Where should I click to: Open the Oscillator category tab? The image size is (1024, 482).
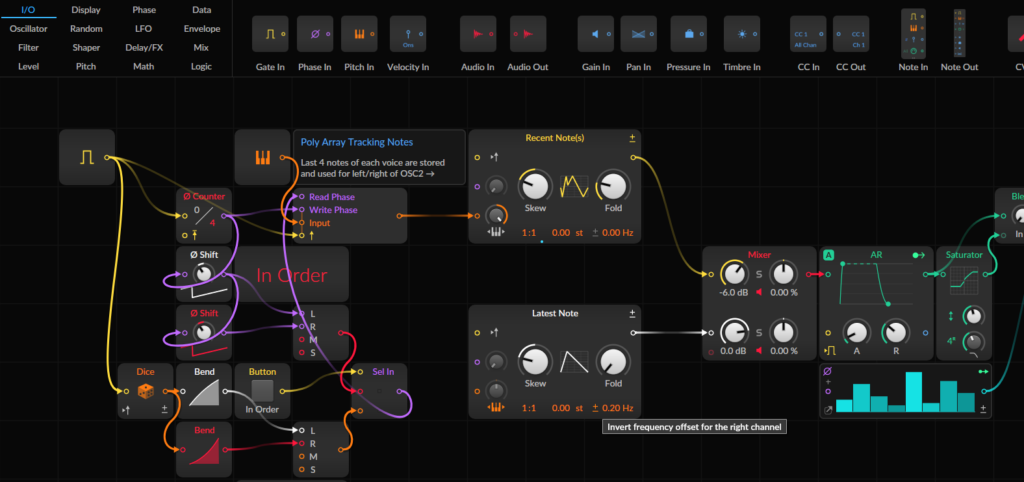click(x=28, y=29)
